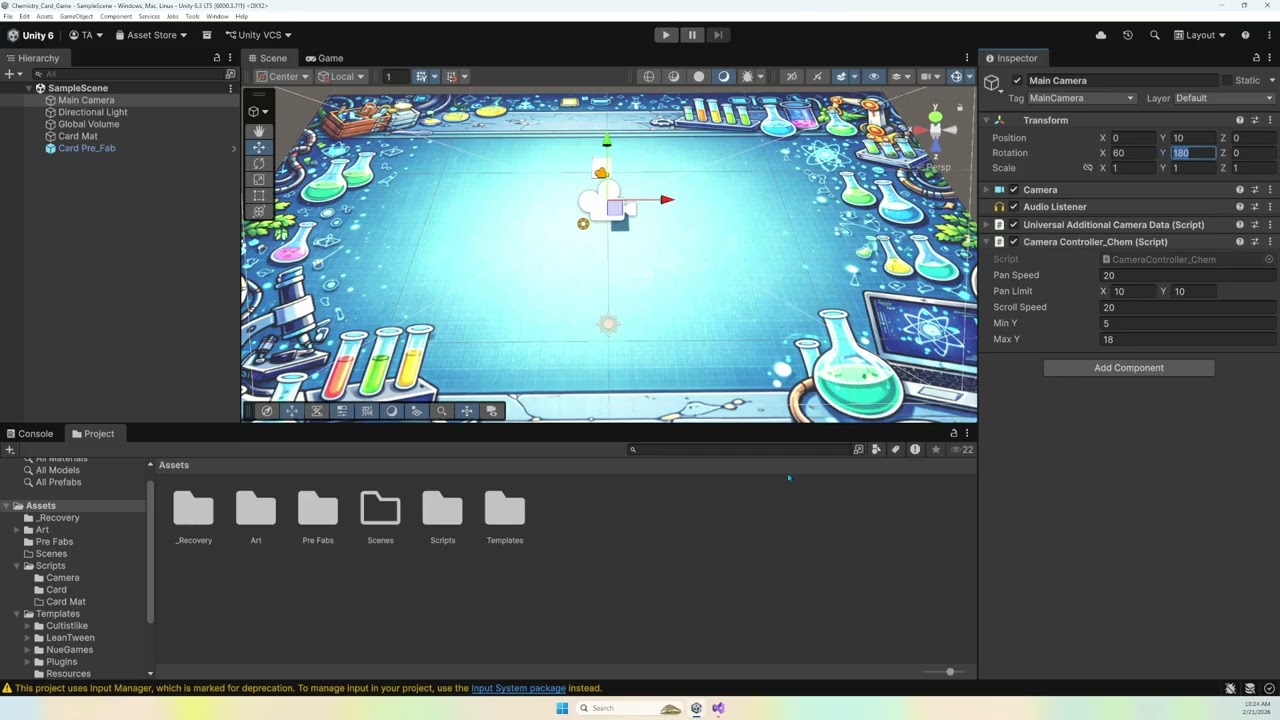Select Directional Light in Hierarchy
The width and height of the screenshot is (1280, 720).
(93, 112)
